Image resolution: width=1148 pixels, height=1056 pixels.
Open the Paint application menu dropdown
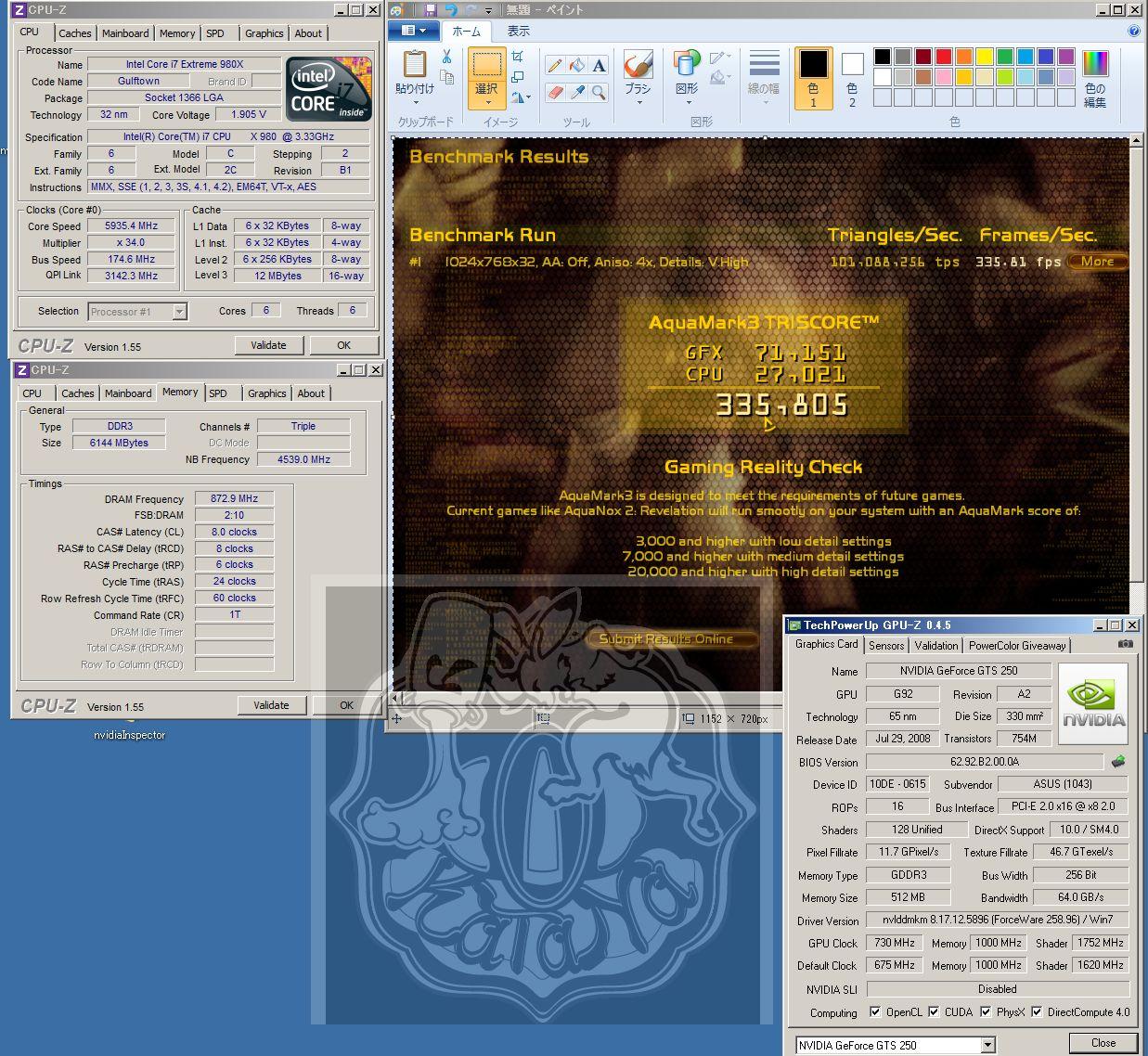tap(414, 31)
